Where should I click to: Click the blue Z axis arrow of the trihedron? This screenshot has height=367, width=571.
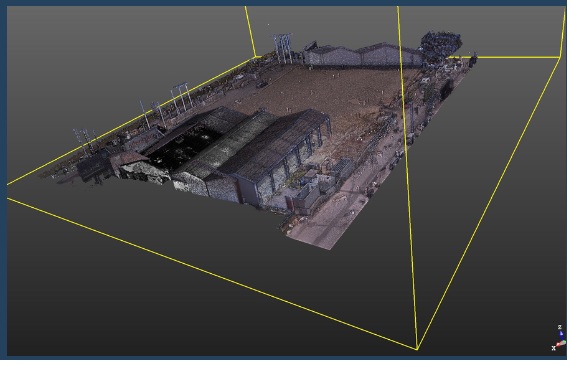click(561, 335)
